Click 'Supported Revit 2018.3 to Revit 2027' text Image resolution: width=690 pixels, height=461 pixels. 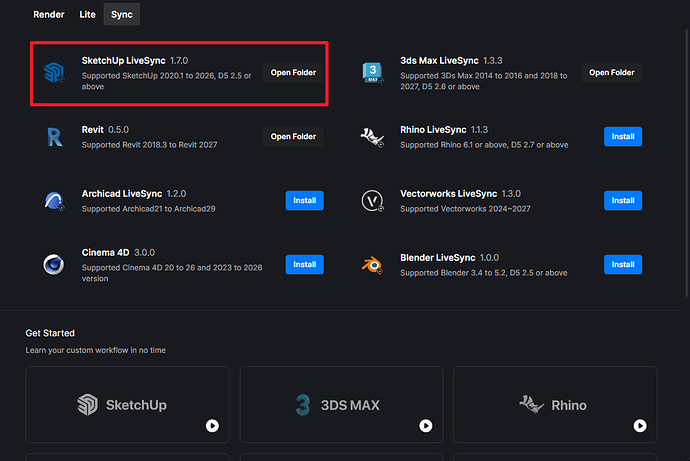point(149,145)
